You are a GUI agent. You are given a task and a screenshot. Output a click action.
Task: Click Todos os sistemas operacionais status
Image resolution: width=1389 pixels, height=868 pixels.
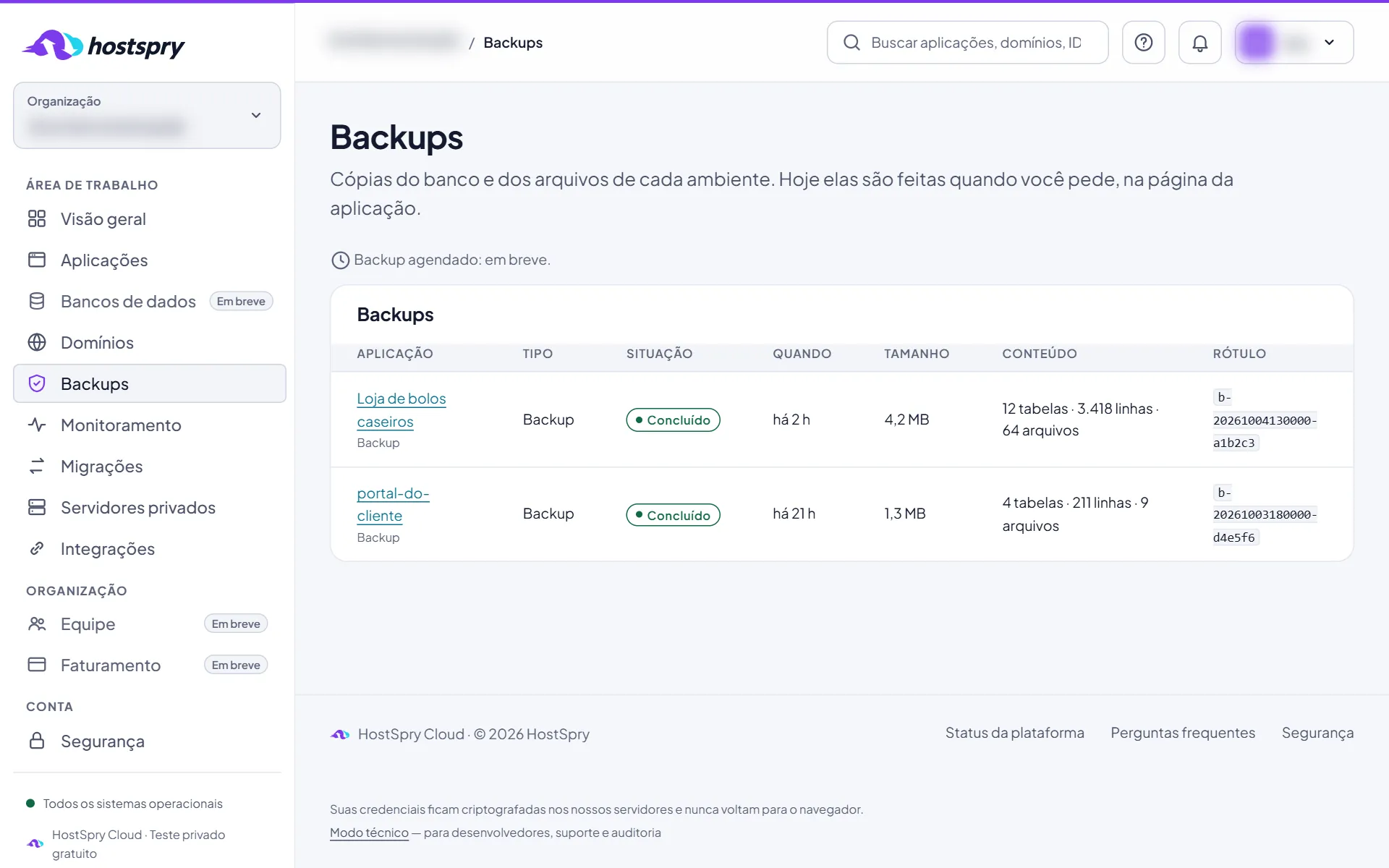pyautogui.click(x=124, y=804)
